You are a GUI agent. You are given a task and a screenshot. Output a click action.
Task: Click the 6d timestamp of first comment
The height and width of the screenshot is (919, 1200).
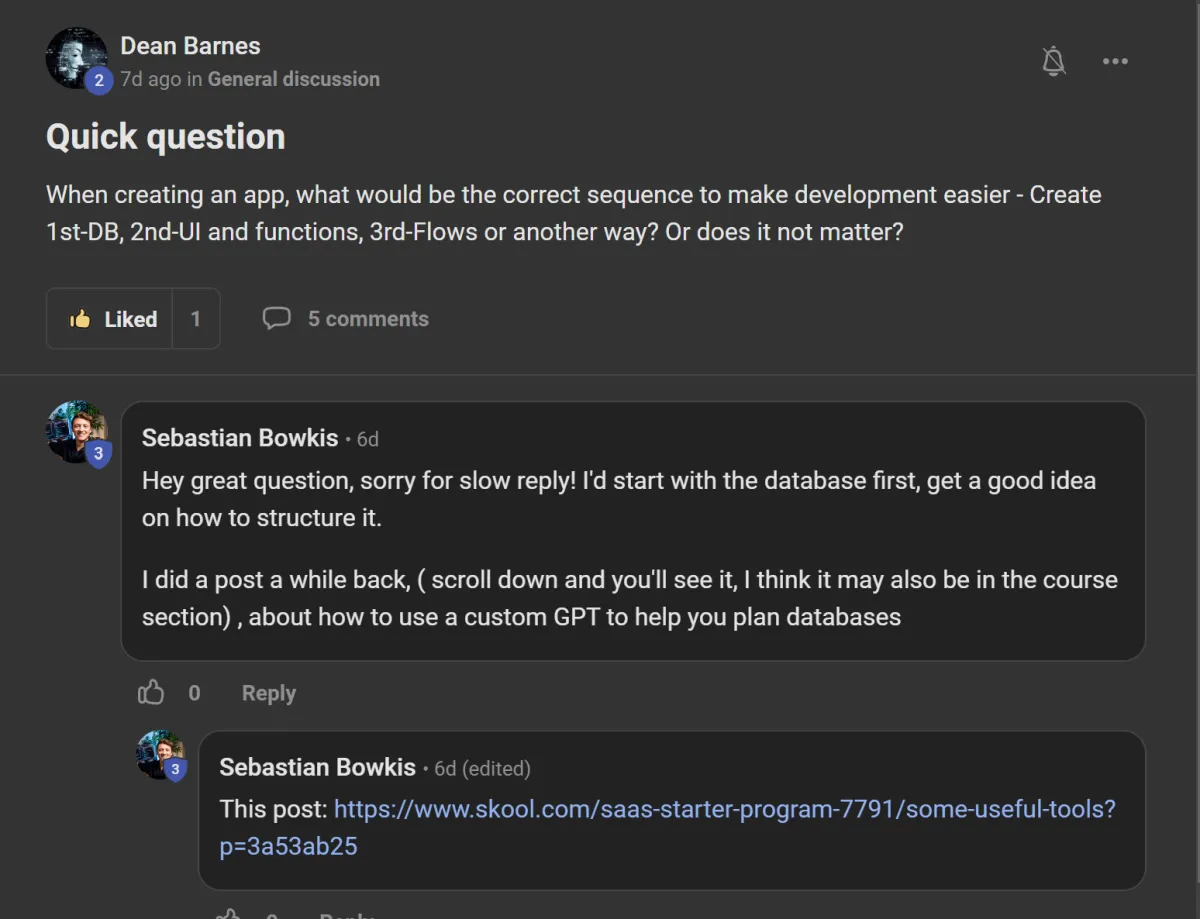point(368,439)
